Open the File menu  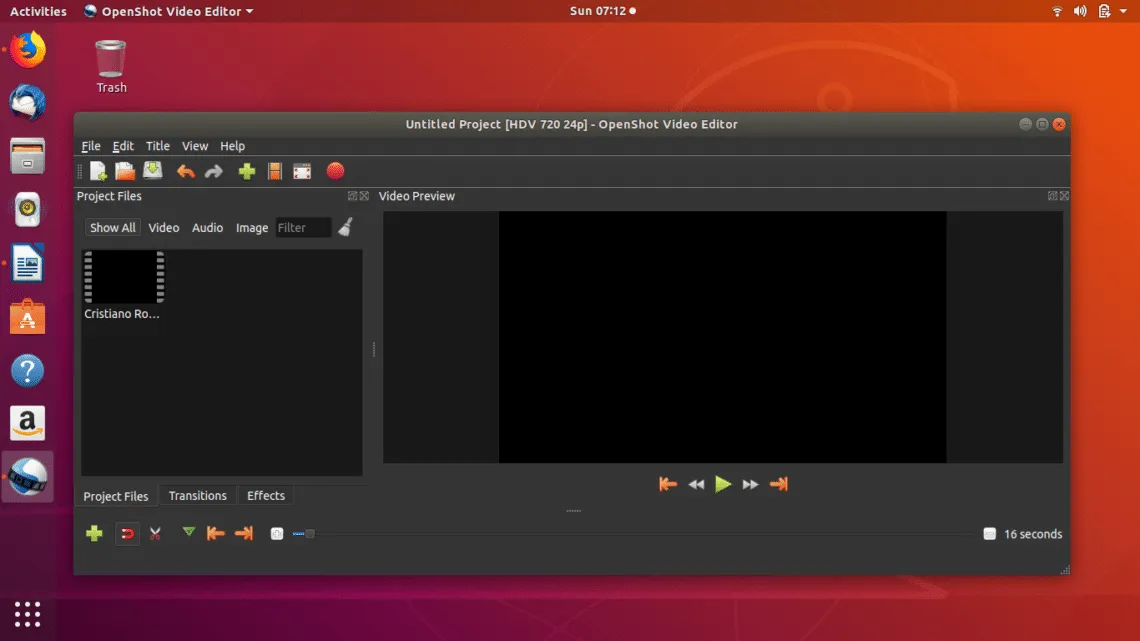(x=91, y=146)
